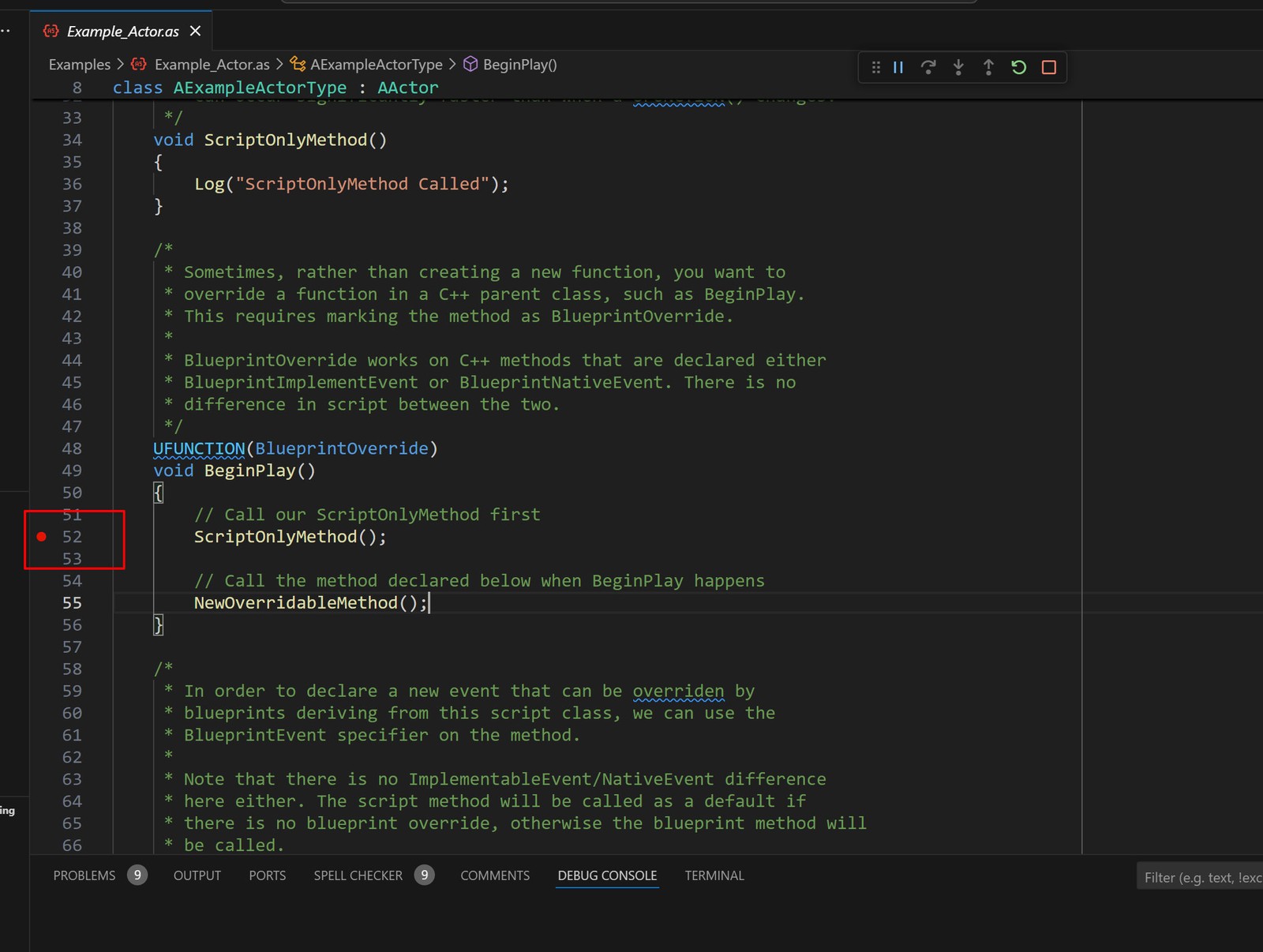Switch to the PROBLEMS panel tab
The image size is (1263, 952).
[x=84, y=875]
